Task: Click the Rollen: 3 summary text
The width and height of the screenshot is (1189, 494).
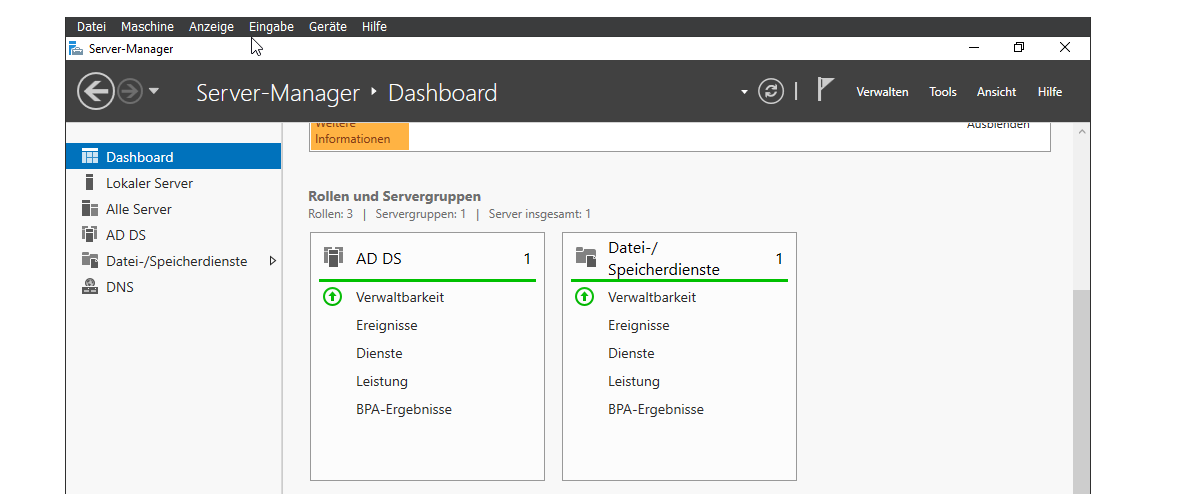Action: (331, 215)
